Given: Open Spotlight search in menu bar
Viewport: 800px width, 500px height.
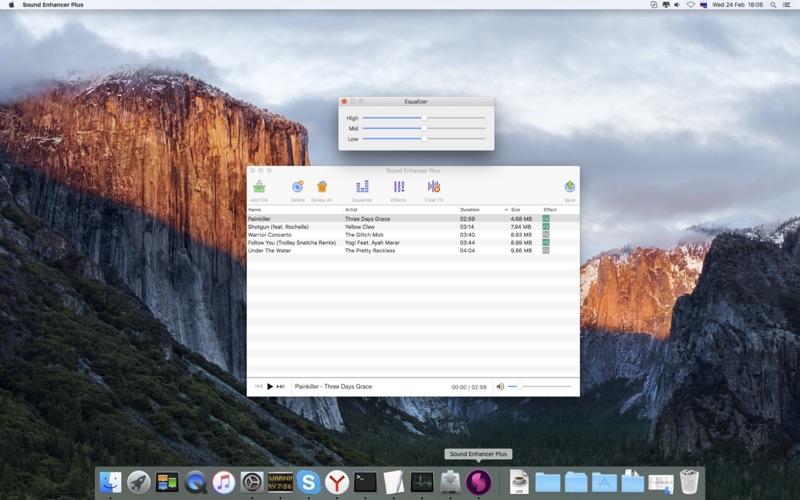Looking at the screenshot, I should pyautogui.click(x=773, y=5).
